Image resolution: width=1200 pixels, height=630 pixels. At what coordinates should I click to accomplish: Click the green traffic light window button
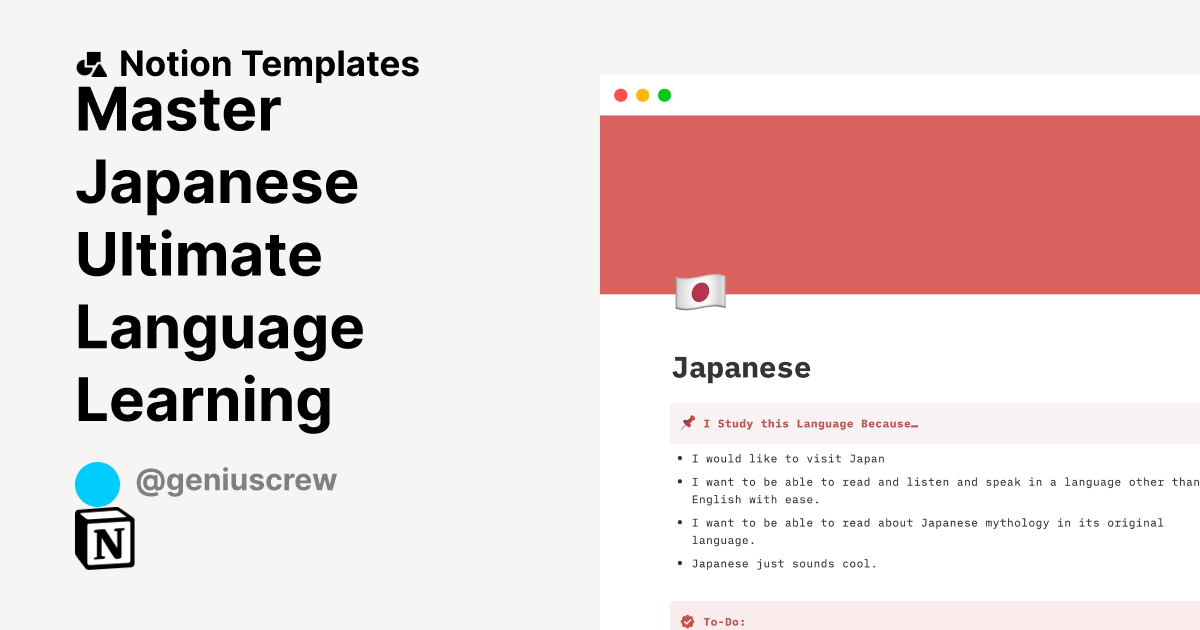point(664,95)
